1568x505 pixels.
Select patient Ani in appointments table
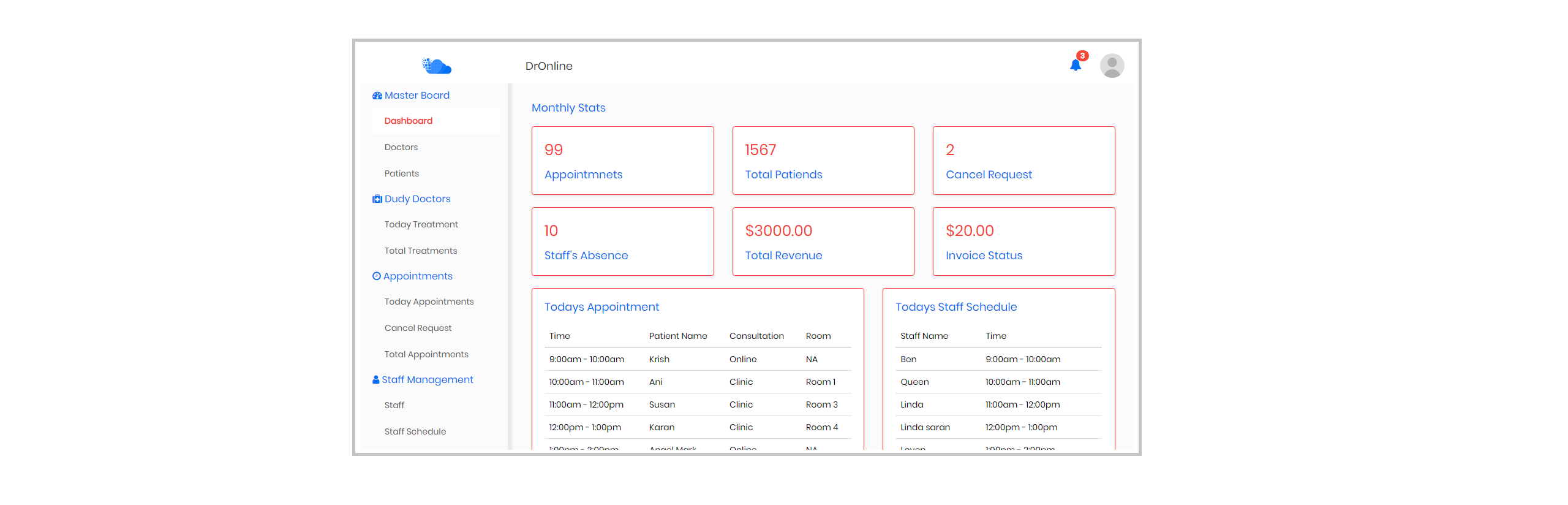(x=655, y=382)
